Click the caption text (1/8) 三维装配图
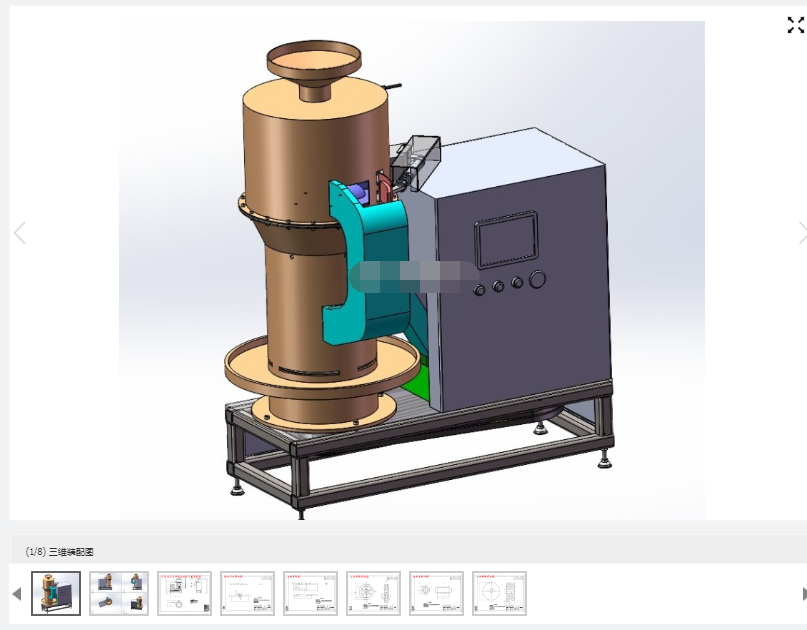 pos(60,552)
